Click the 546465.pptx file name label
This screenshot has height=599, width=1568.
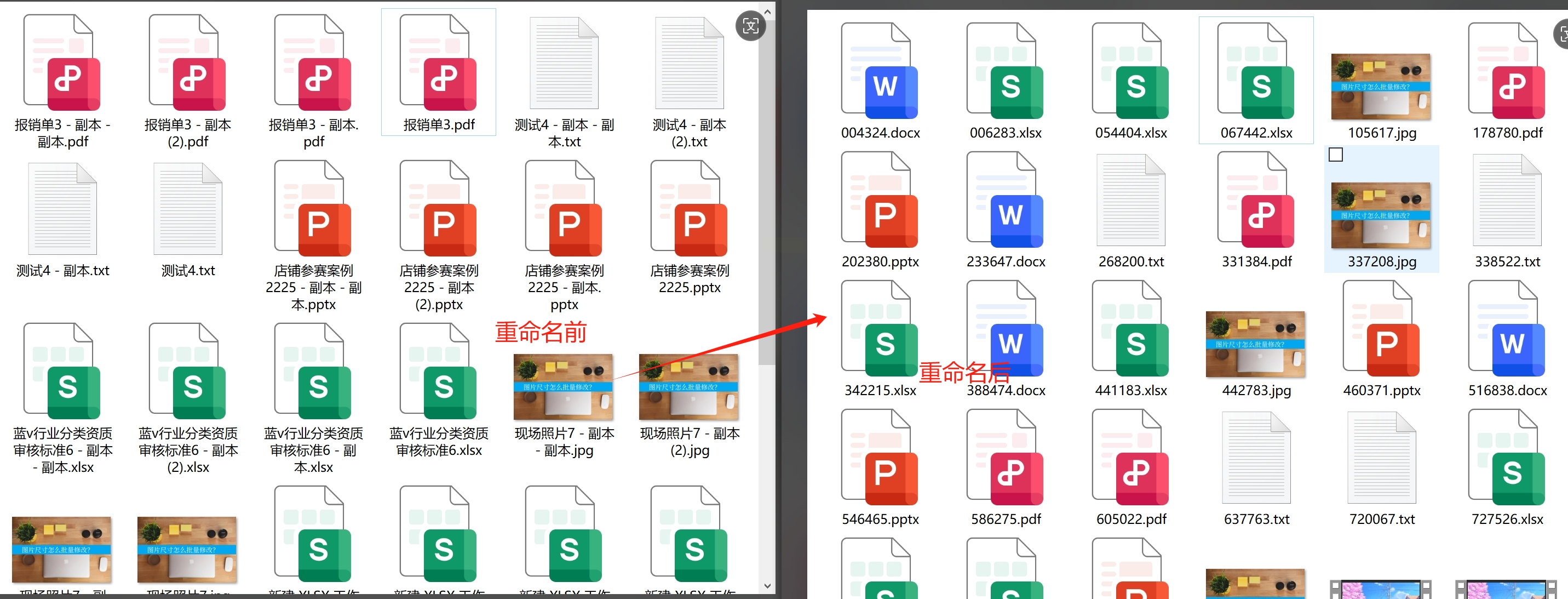880,519
